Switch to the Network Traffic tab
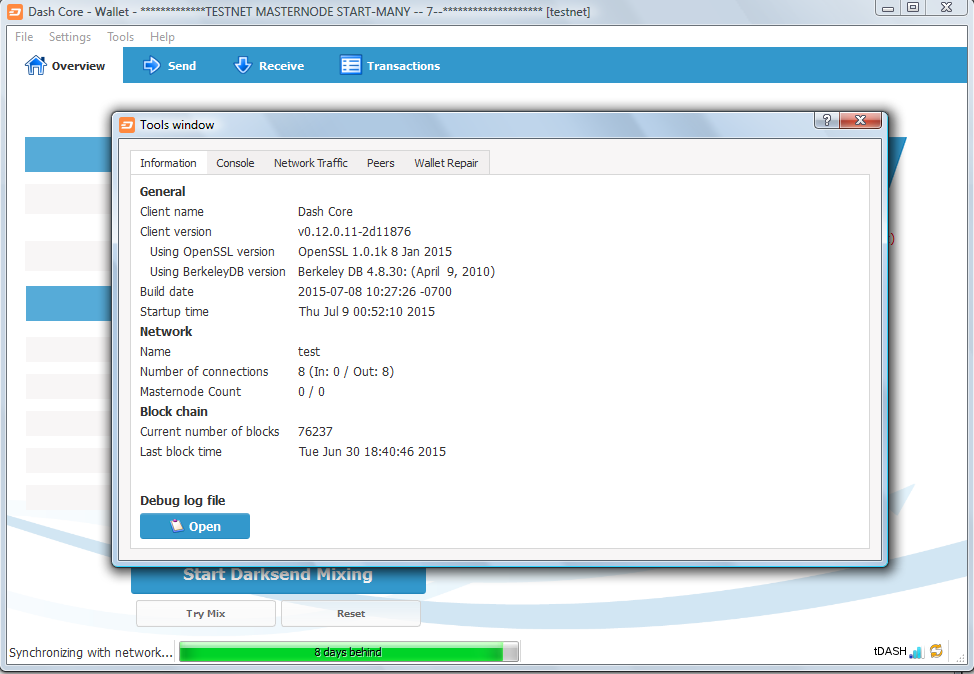The width and height of the screenshot is (974, 674). 311,163
